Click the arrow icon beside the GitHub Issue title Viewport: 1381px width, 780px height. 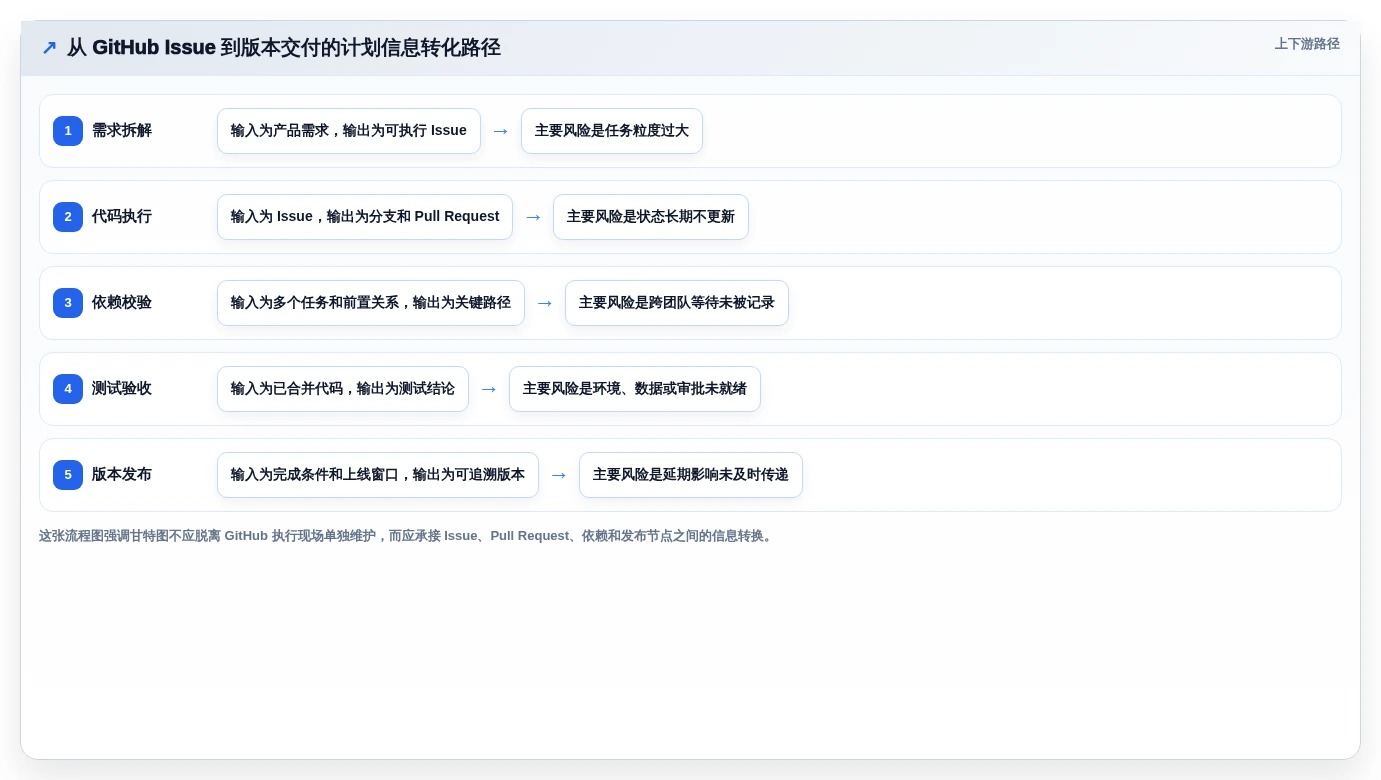click(49, 47)
